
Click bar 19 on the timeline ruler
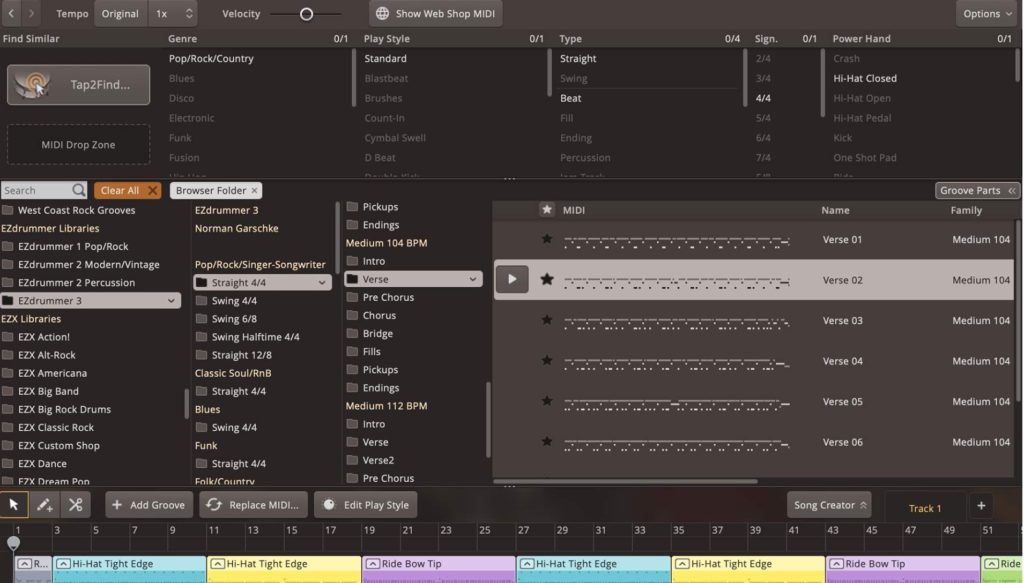[370, 530]
